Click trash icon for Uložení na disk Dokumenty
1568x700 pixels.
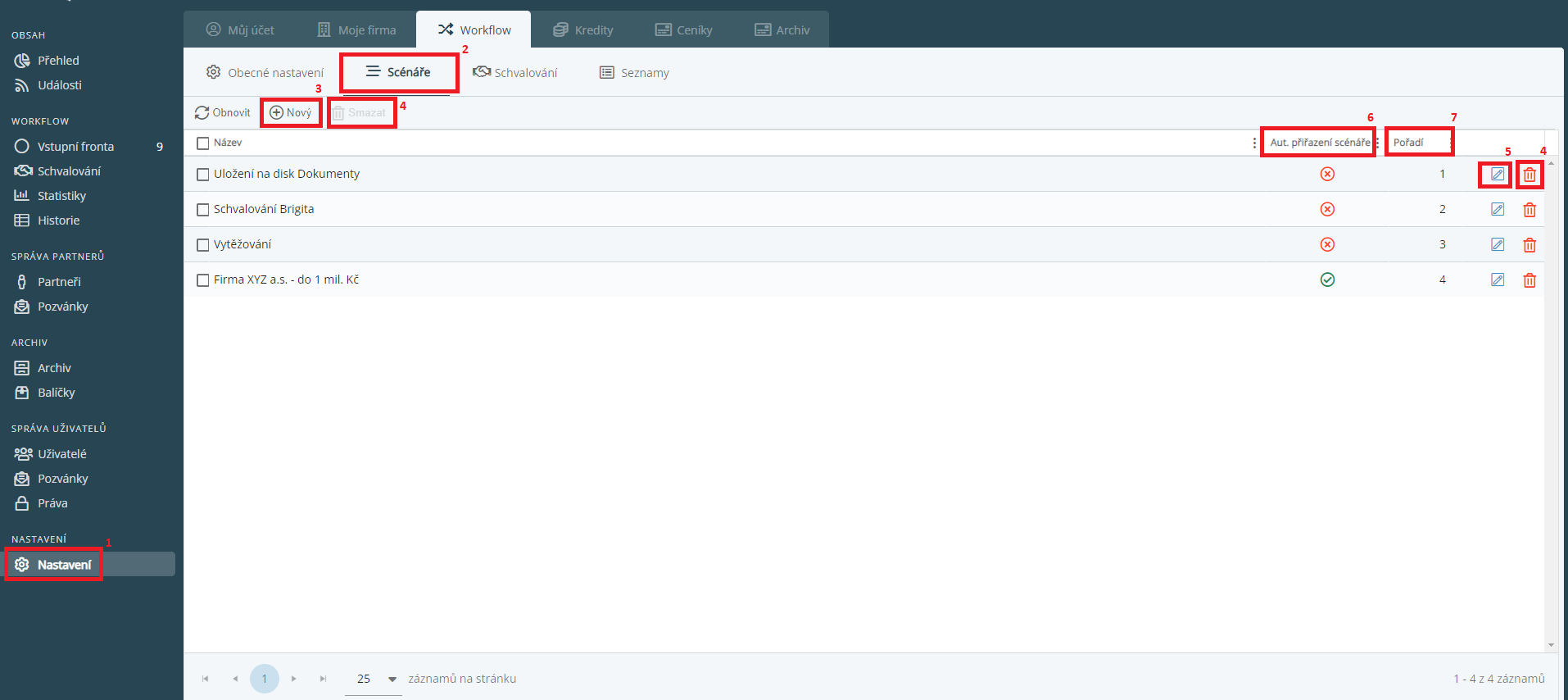click(1529, 175)
